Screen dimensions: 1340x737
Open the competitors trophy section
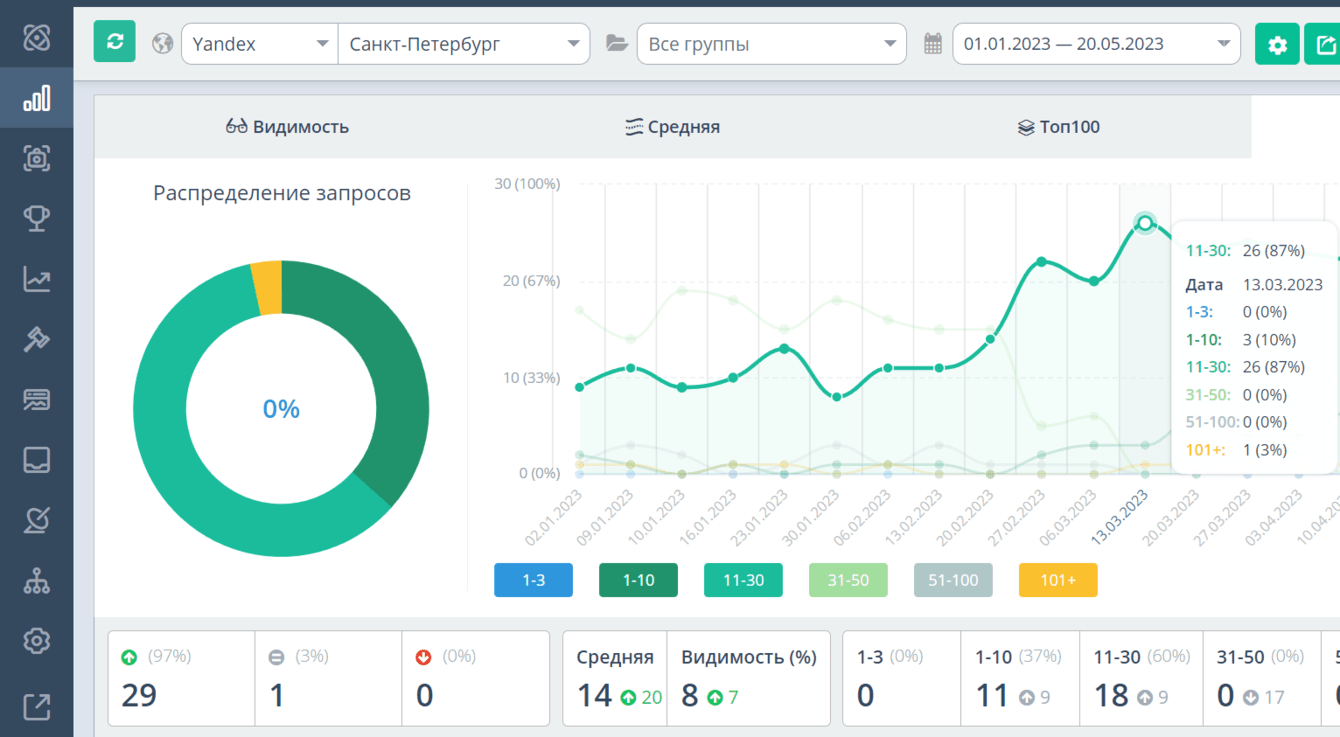(37, 218)
